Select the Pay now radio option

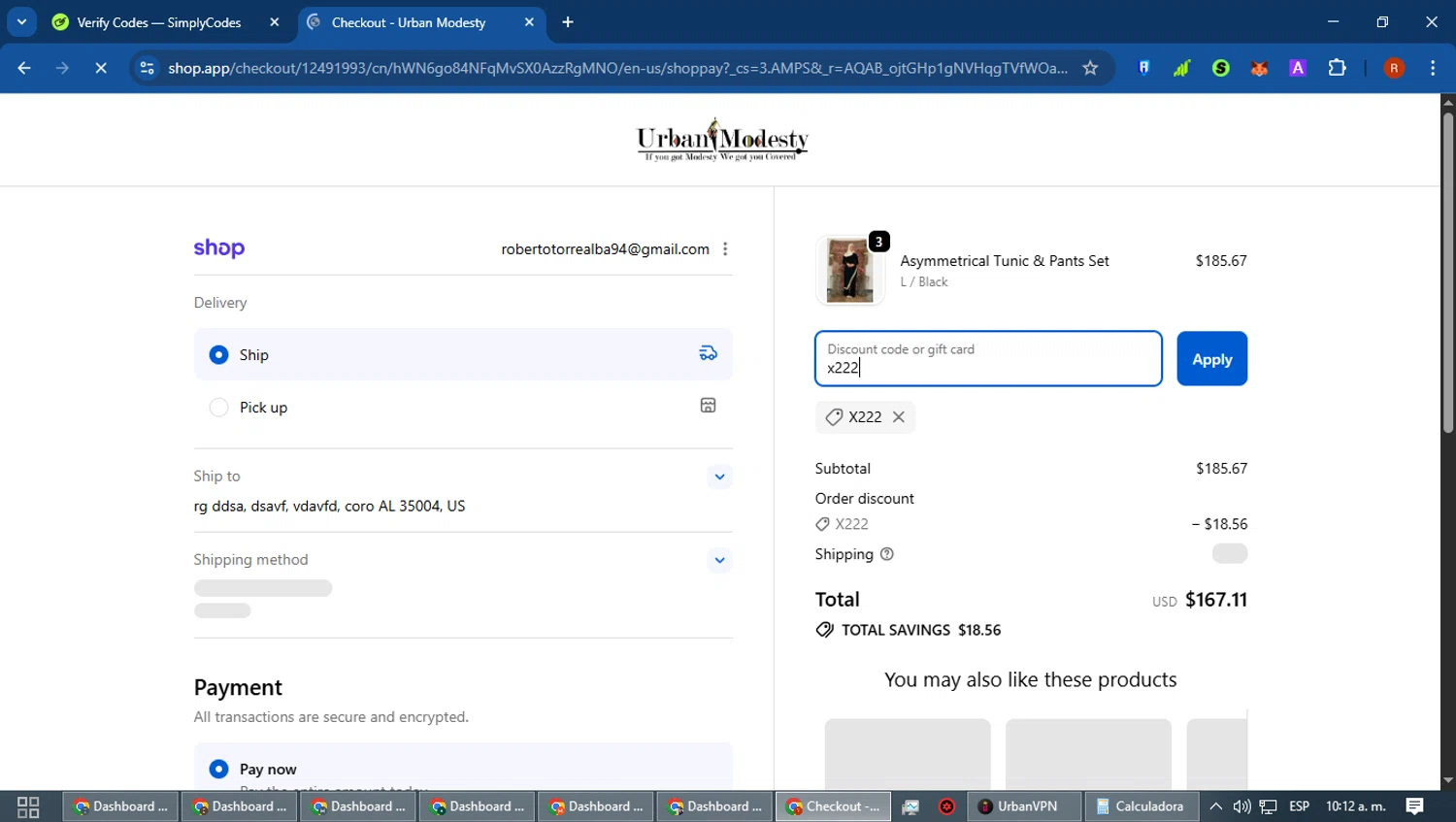(x=219, y=769)
